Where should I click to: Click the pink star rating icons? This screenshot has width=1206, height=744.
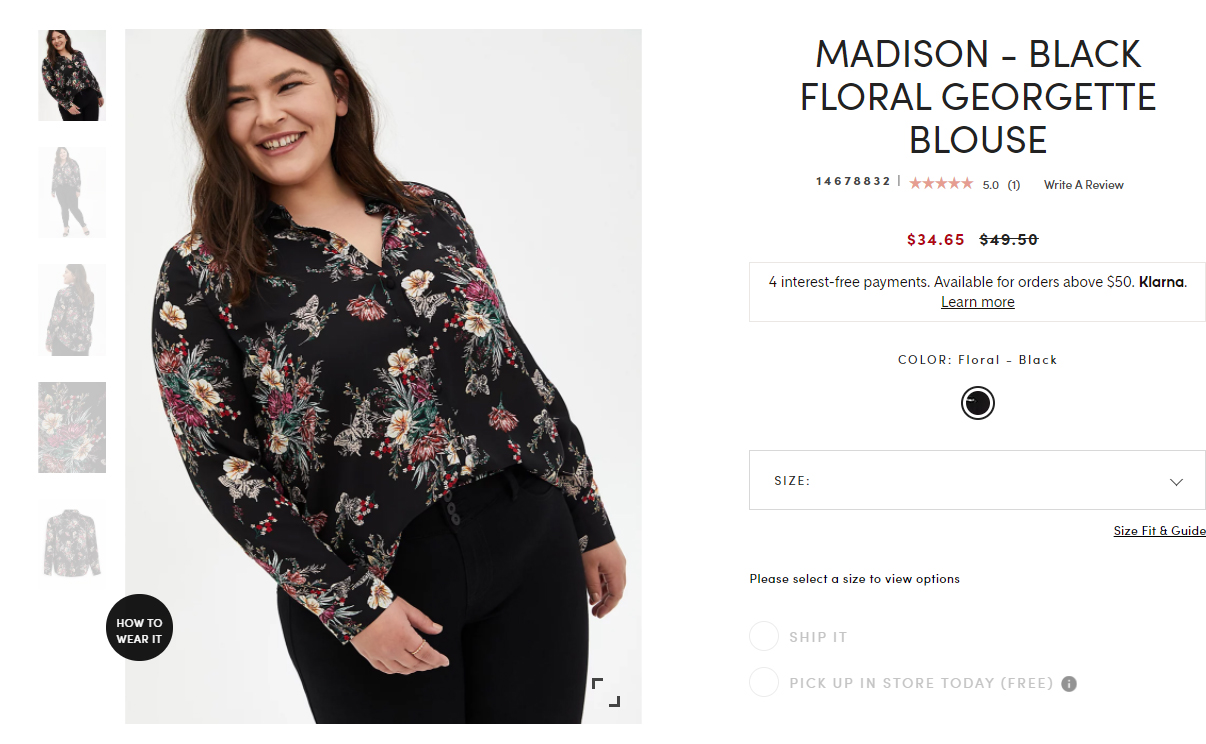coord(941,183)
